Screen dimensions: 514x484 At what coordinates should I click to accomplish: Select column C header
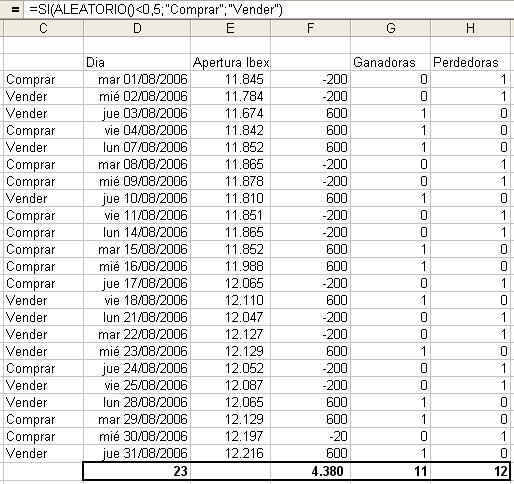(x=43, y=28)
